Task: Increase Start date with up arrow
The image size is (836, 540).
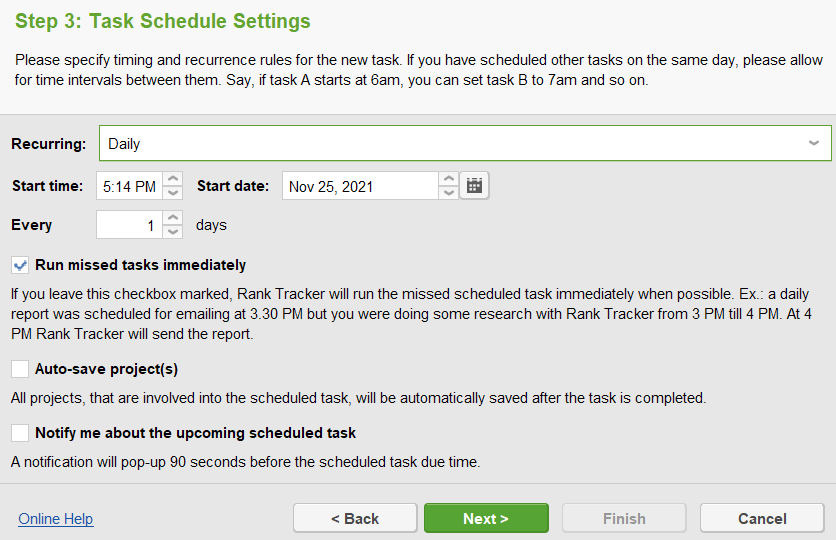Action: click(449, 179)
